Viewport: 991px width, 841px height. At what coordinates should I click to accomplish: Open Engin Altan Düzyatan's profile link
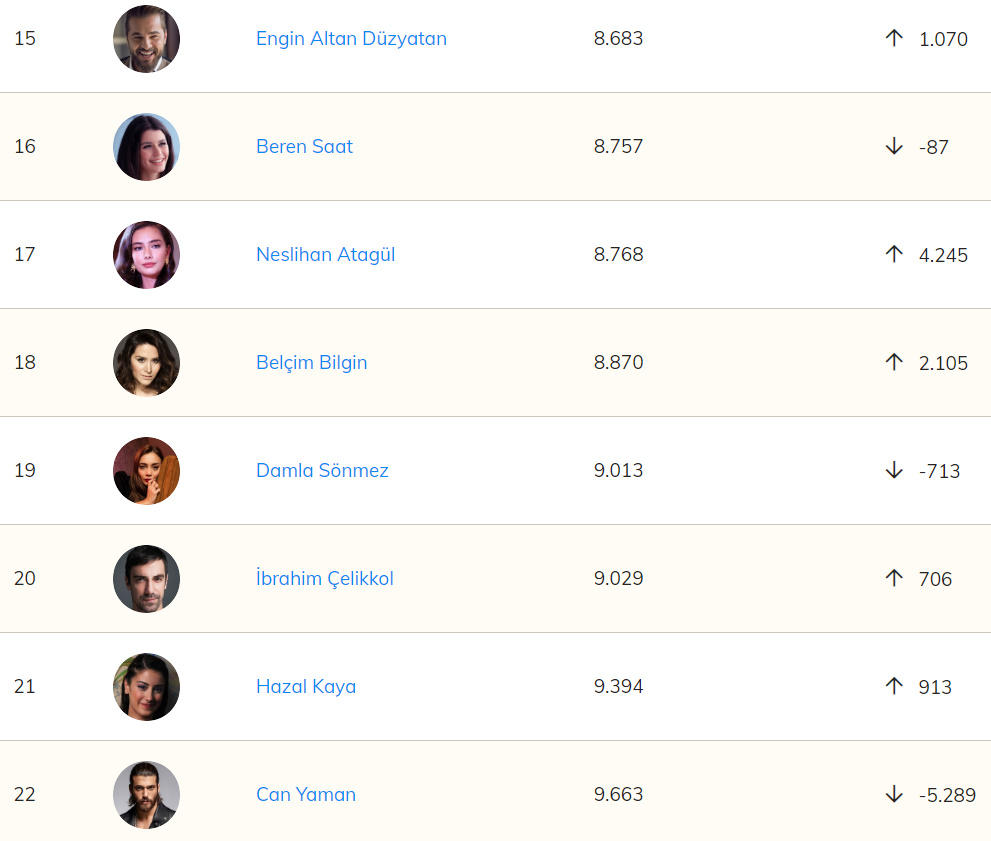351,39
